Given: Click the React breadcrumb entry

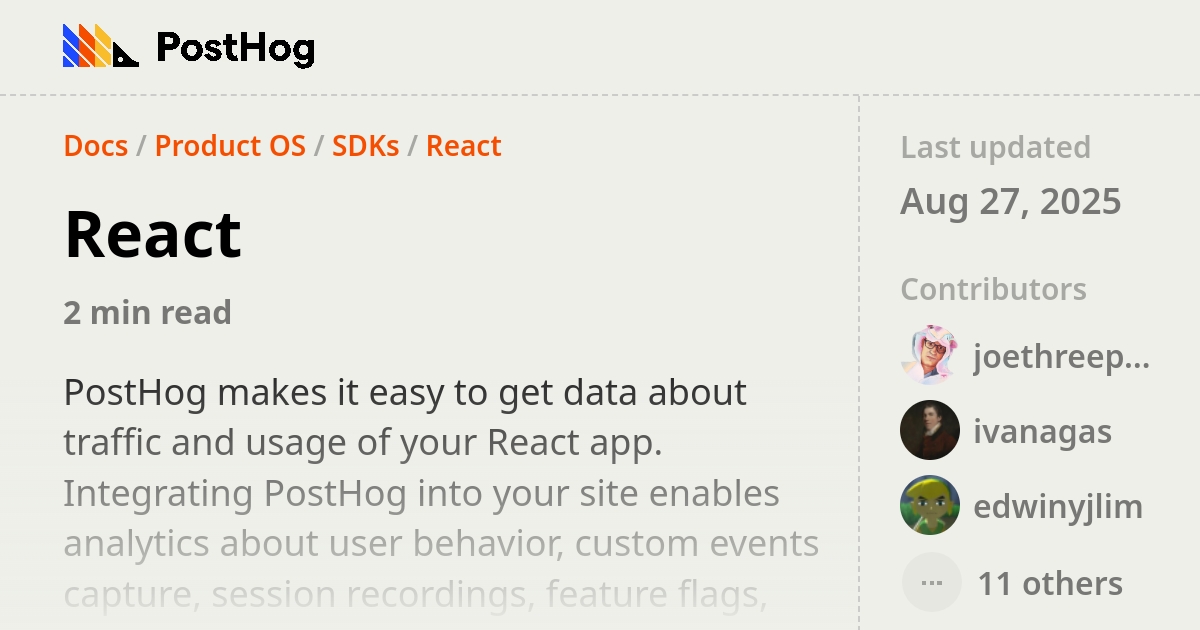Looking at the screenshot, I should (x=464, y=146).
